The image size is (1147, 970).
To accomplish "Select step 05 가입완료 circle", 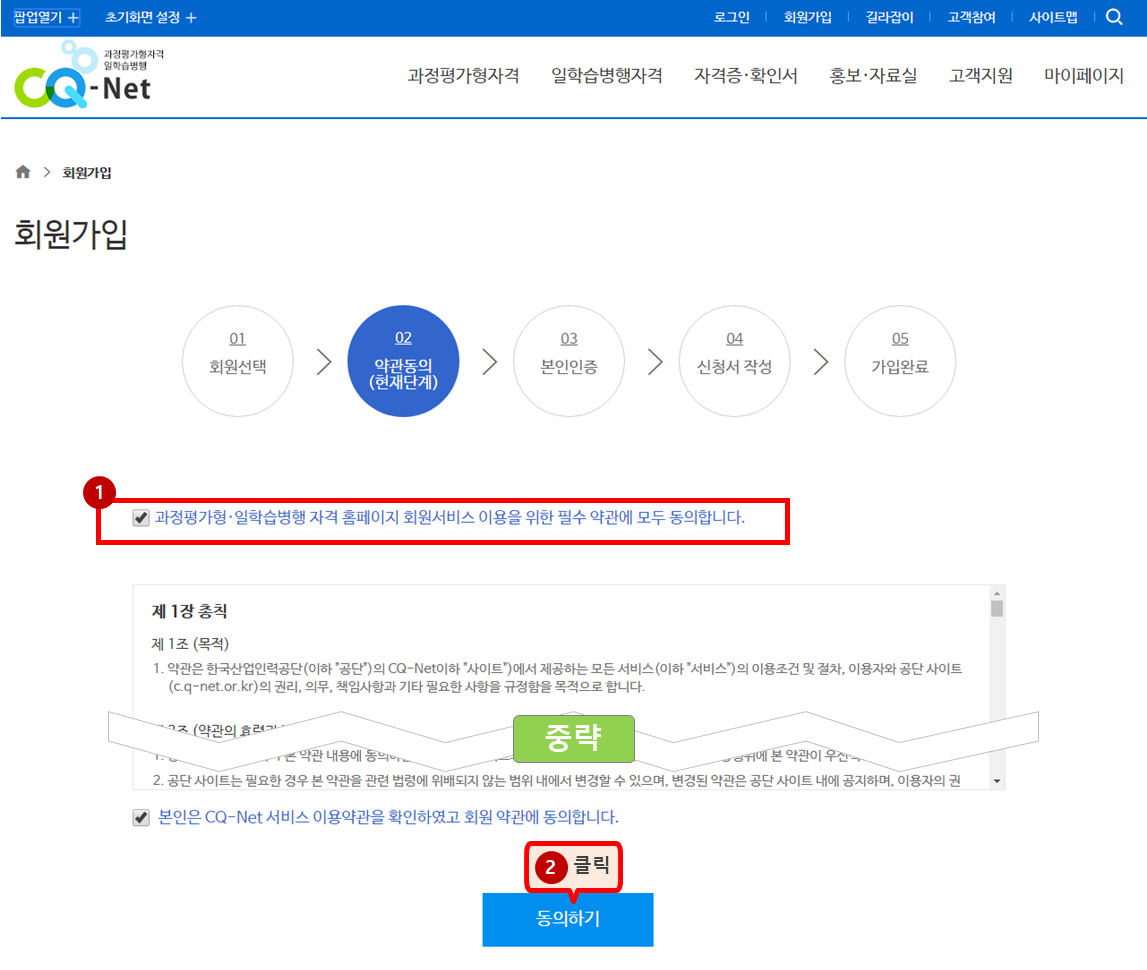I will coord(900,361).
